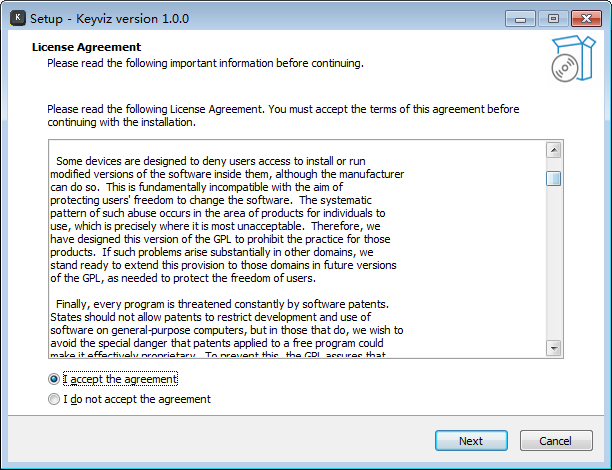Click title text 'Setup - Keyviz version 1.0.0'
This screenshot has height=470, width=612.
coord(109,18)
